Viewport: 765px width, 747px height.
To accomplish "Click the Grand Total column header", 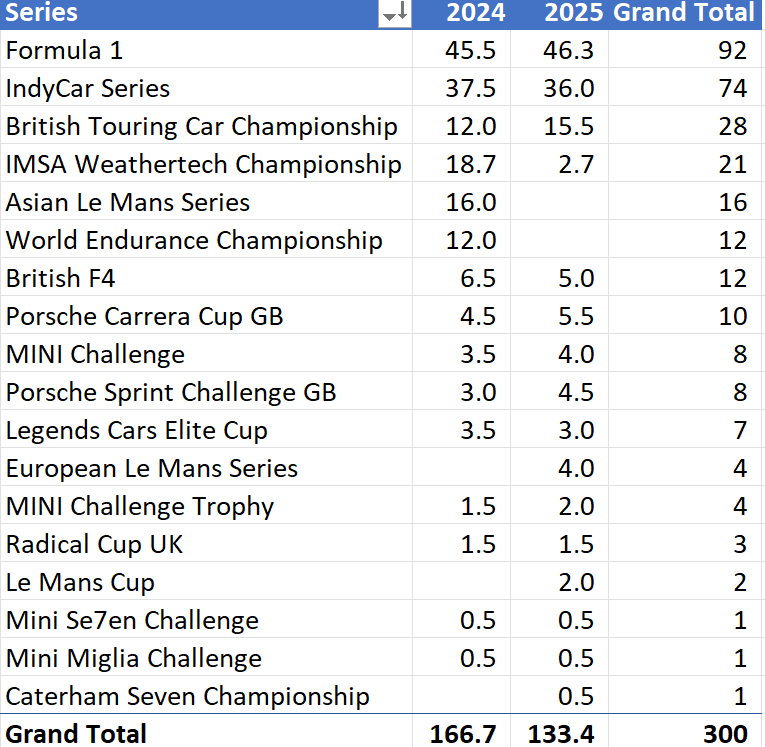I will 683,13.
